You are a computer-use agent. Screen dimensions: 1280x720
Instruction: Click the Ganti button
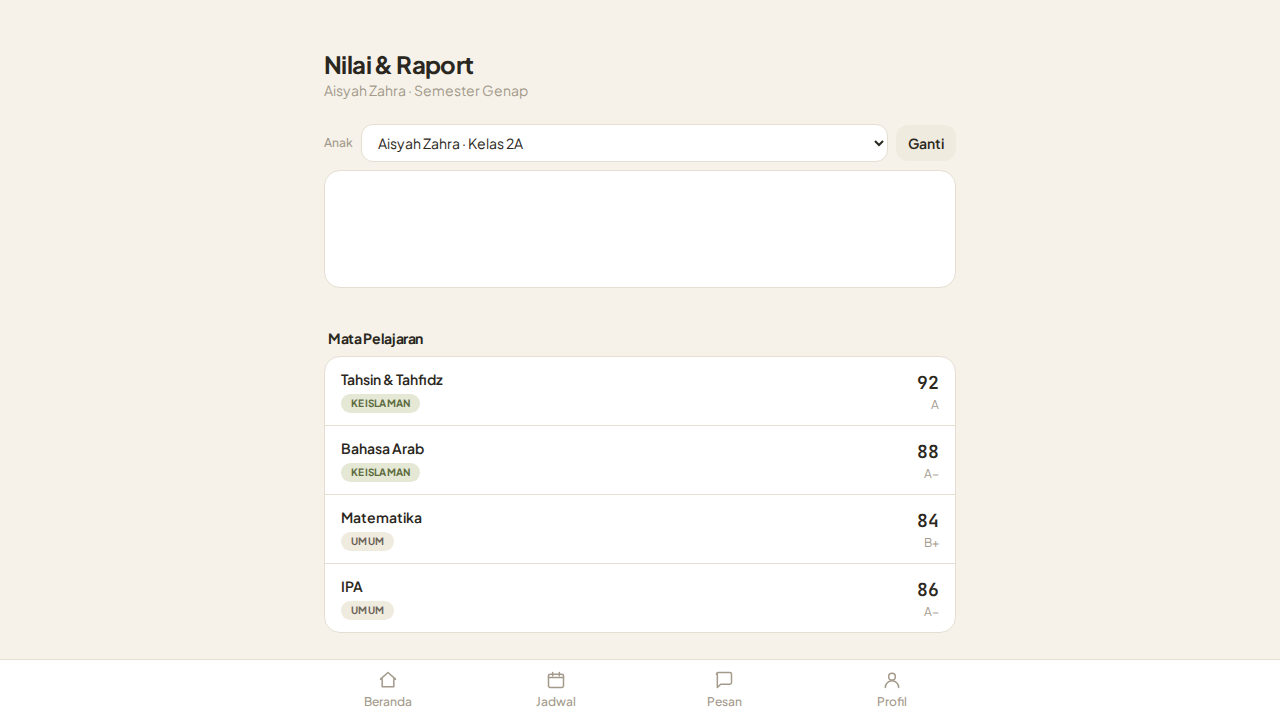[x=926, y=143]
